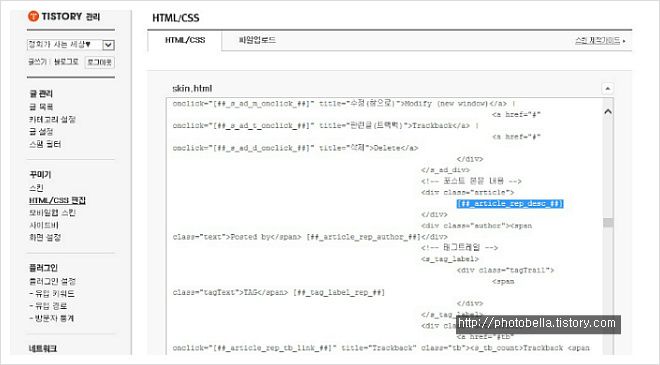The width and height of the screenshot is (660, 365).
Task: Open the blog selector dropdown arrow
Action: [108, 45]
